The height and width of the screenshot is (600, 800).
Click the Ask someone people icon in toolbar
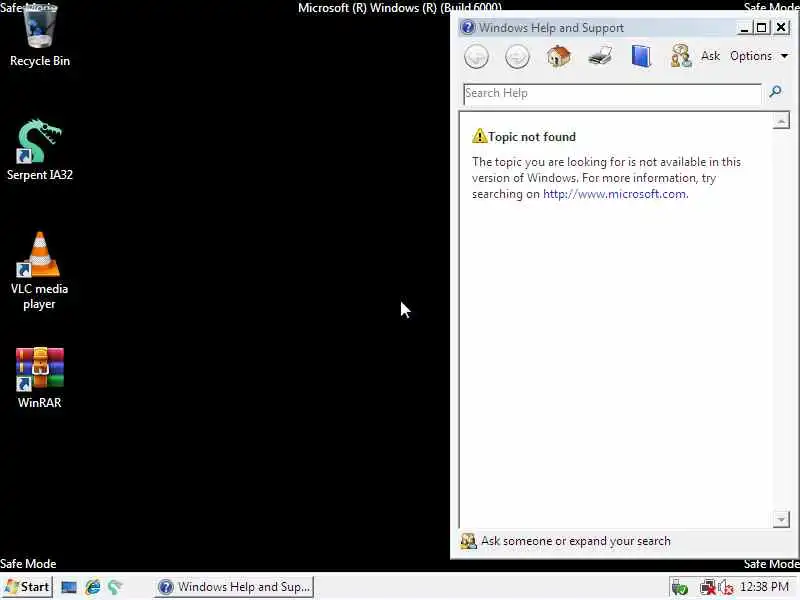point(681,56)
